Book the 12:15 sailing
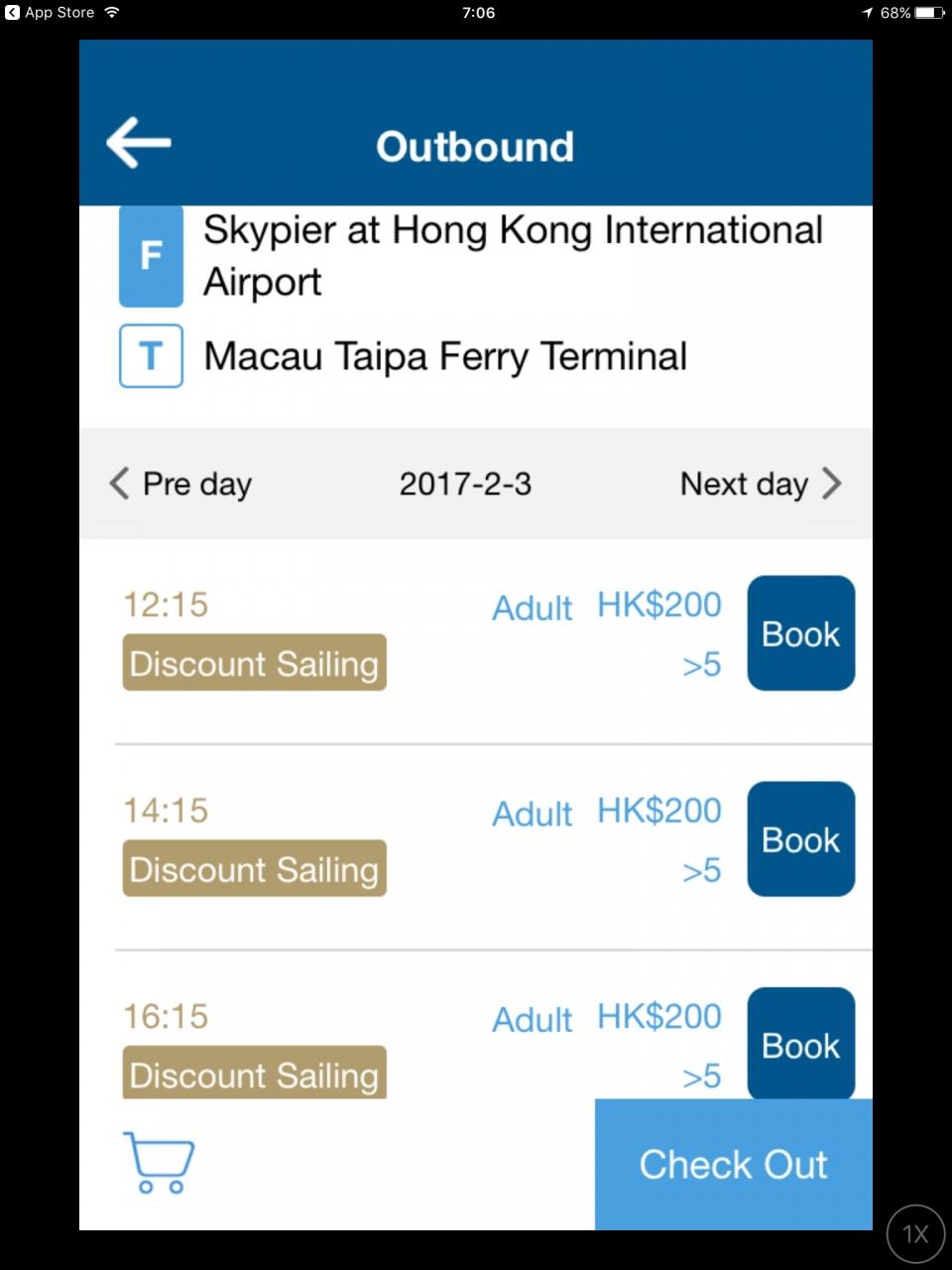The image size is (952, 1270). click(800, 633)
